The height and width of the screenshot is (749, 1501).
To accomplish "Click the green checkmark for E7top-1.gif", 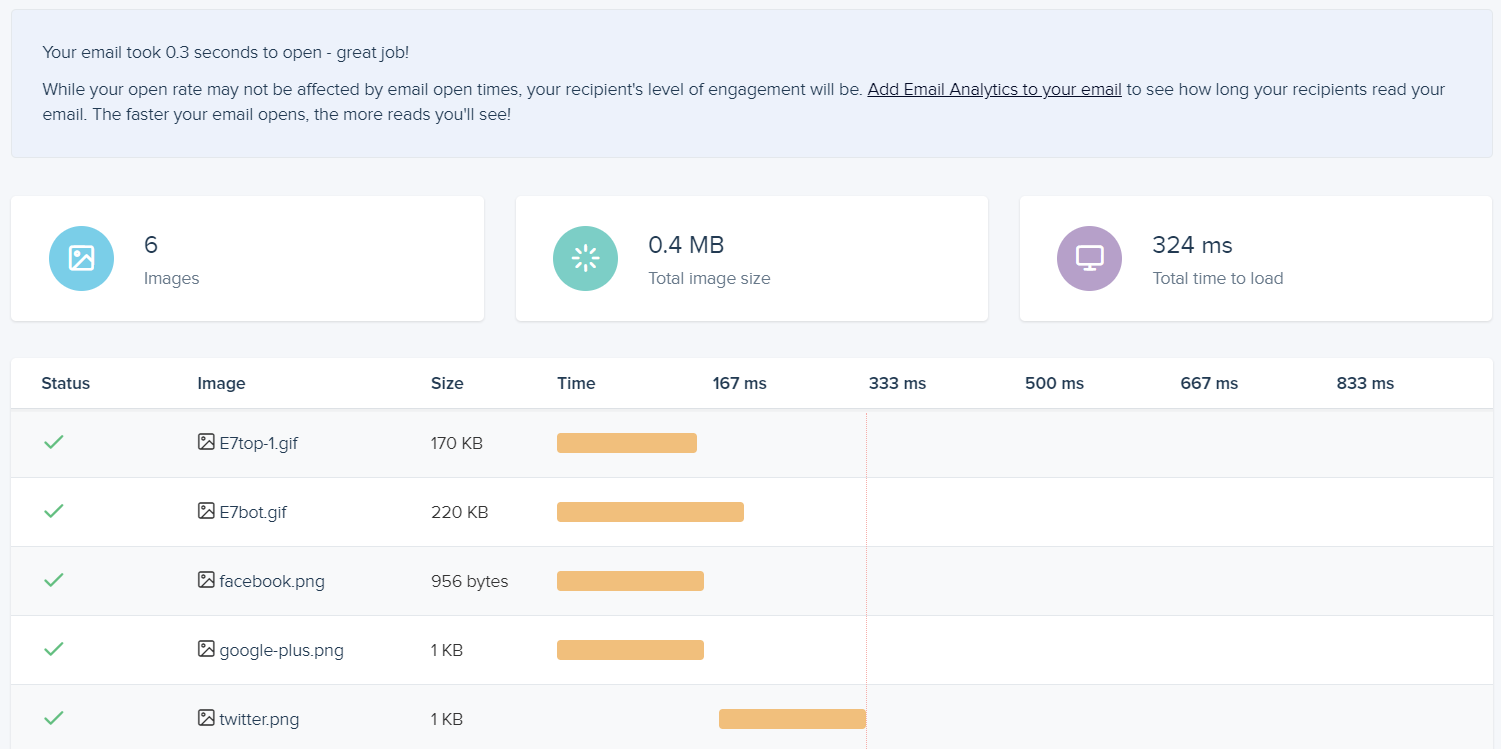I will pos(54,442).
